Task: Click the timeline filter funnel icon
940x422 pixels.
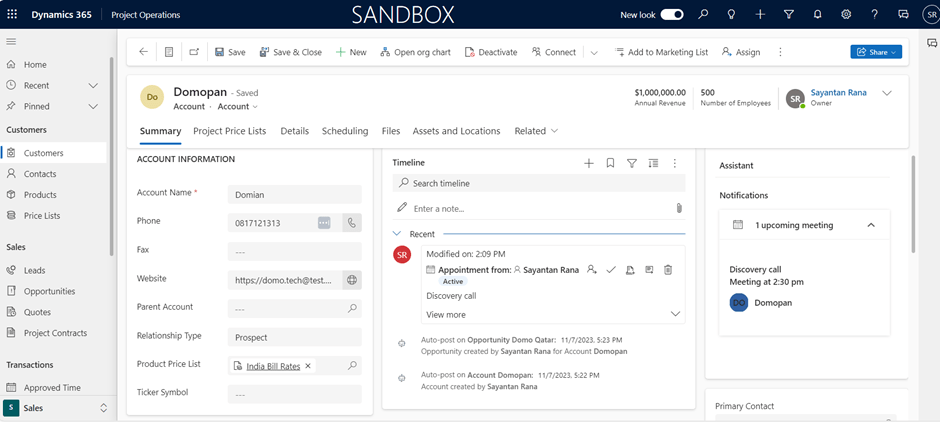Action: [632, 163]
